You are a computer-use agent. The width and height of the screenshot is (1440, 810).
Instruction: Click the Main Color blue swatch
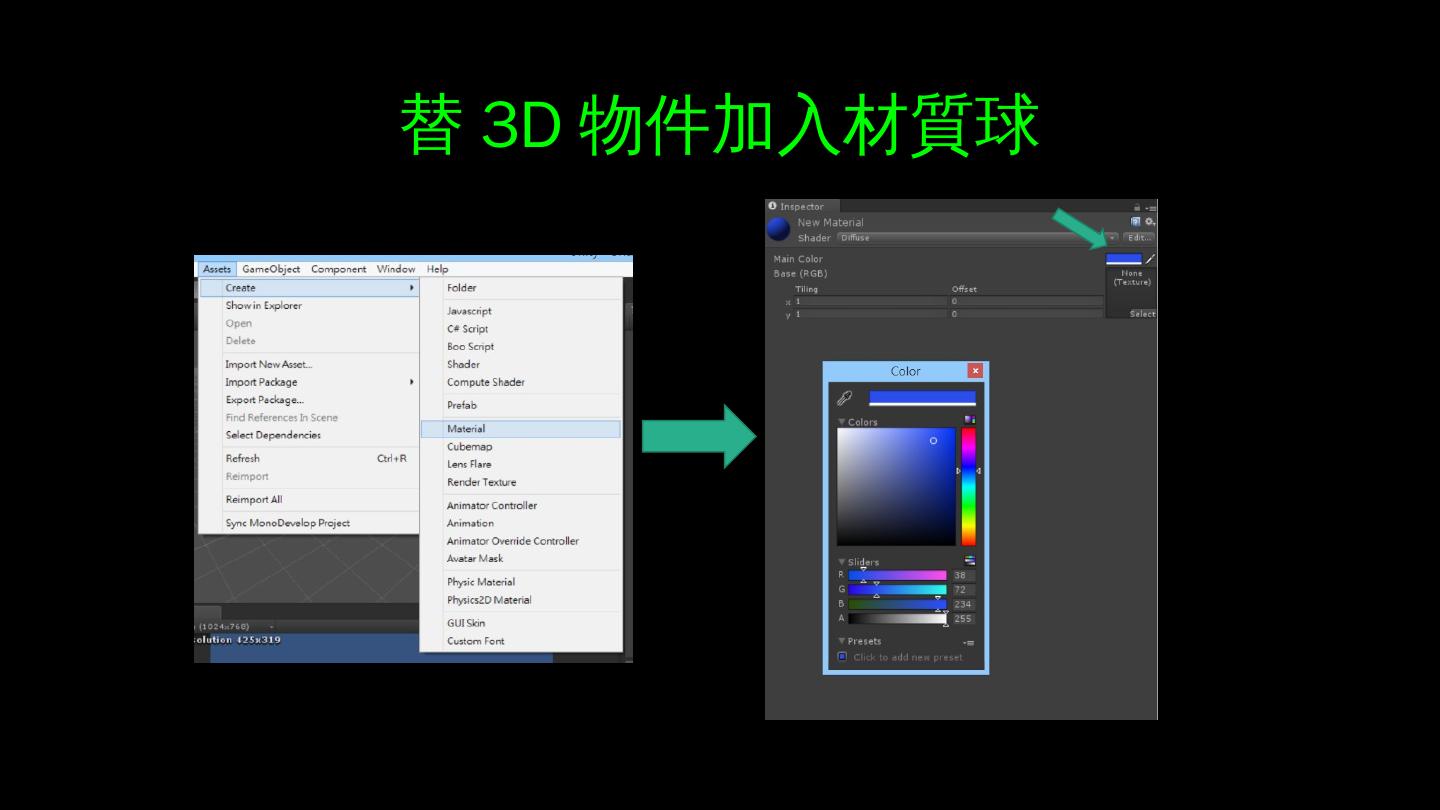1123,259
